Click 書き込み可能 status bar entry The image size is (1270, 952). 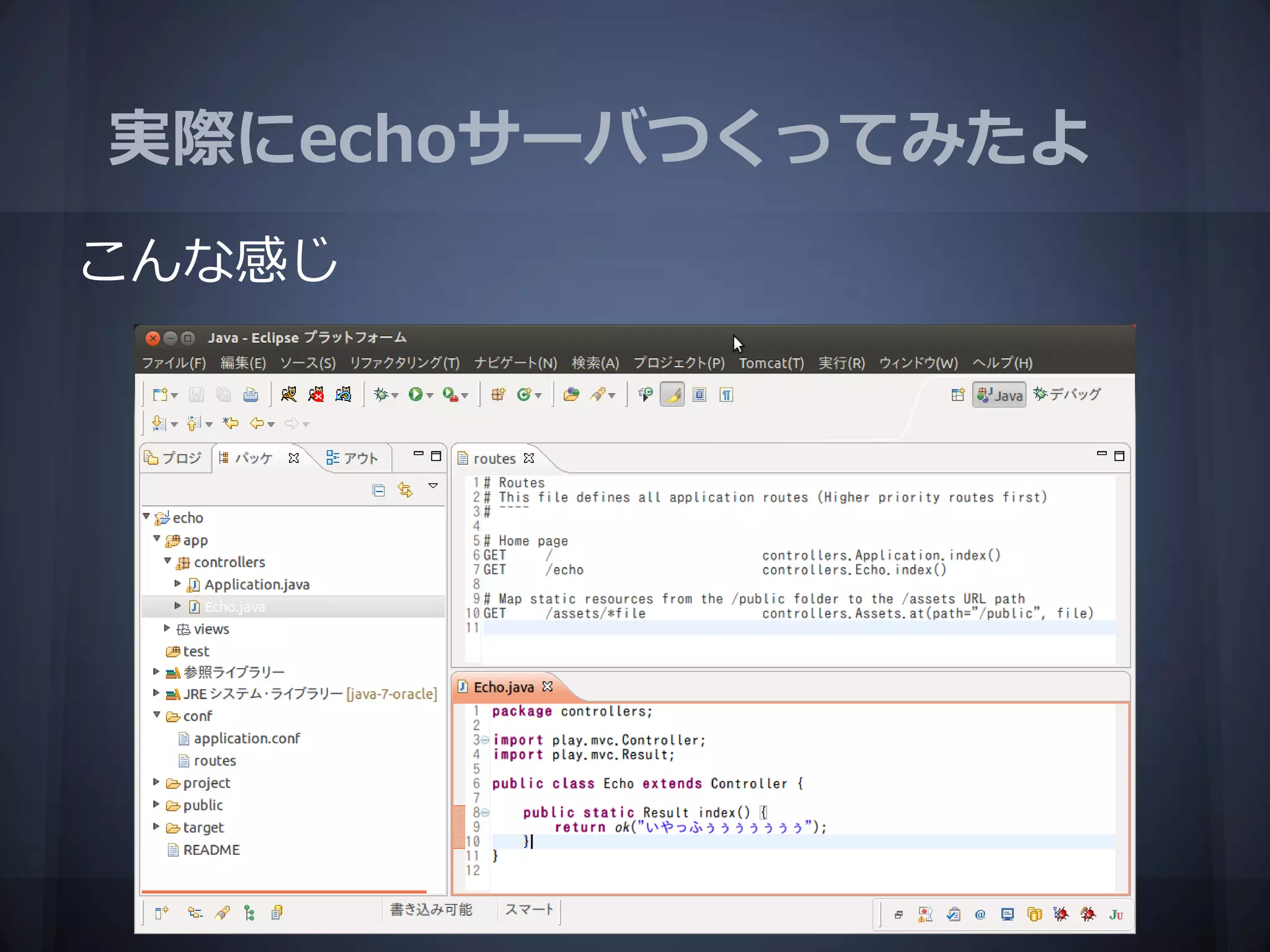click(432, 909)
